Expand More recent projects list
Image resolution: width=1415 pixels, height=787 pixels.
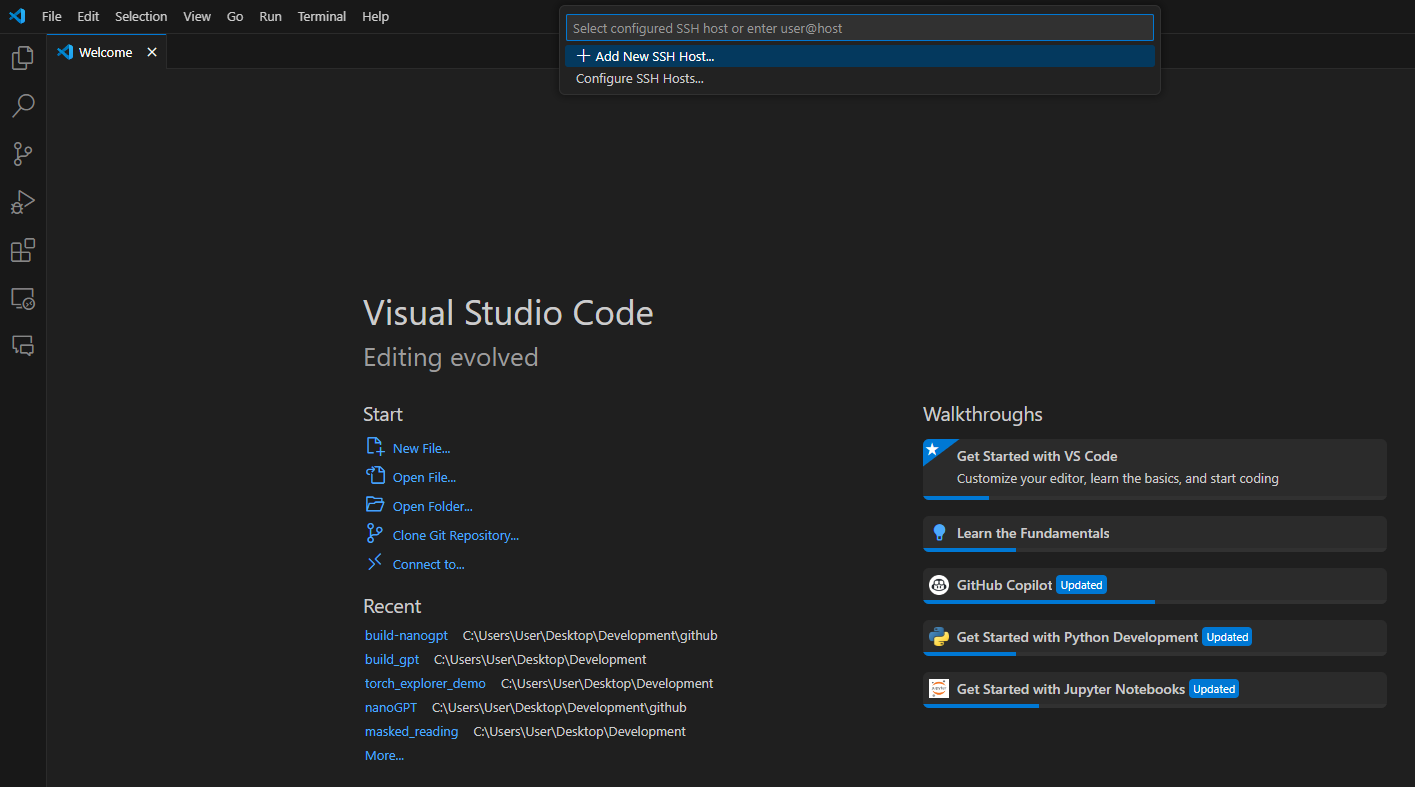pyautogui.click(x=384, y=756)
